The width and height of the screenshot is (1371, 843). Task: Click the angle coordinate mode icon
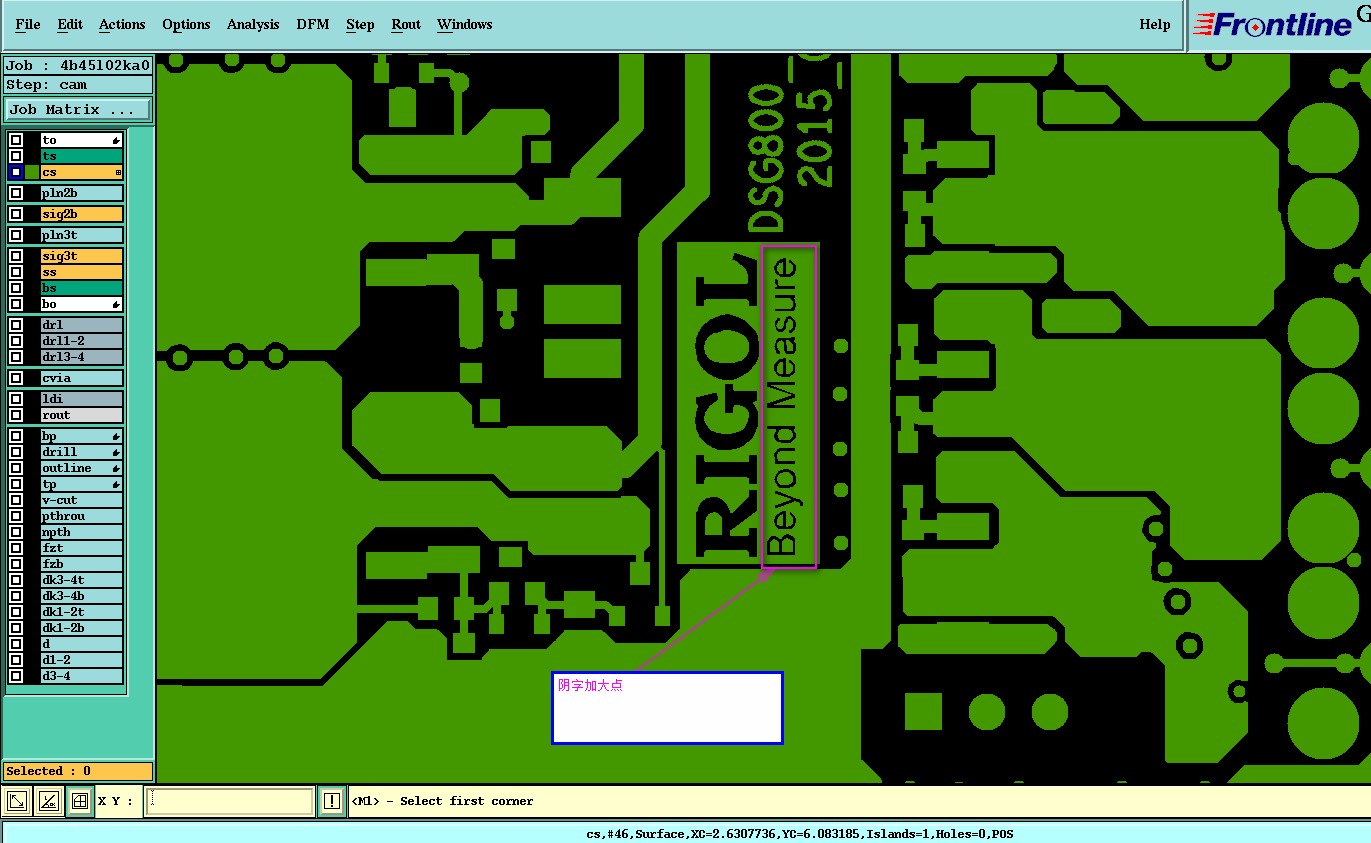pyautogui.click(x=48, y=801)
